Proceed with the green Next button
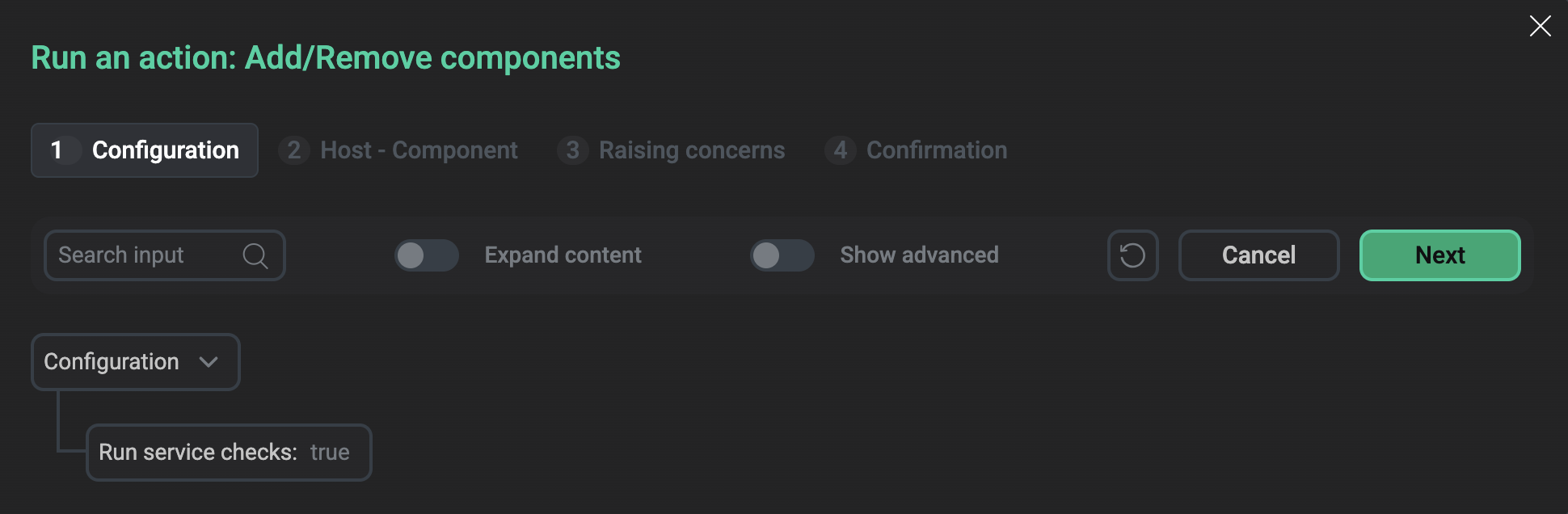 [x=1439, y=255]
